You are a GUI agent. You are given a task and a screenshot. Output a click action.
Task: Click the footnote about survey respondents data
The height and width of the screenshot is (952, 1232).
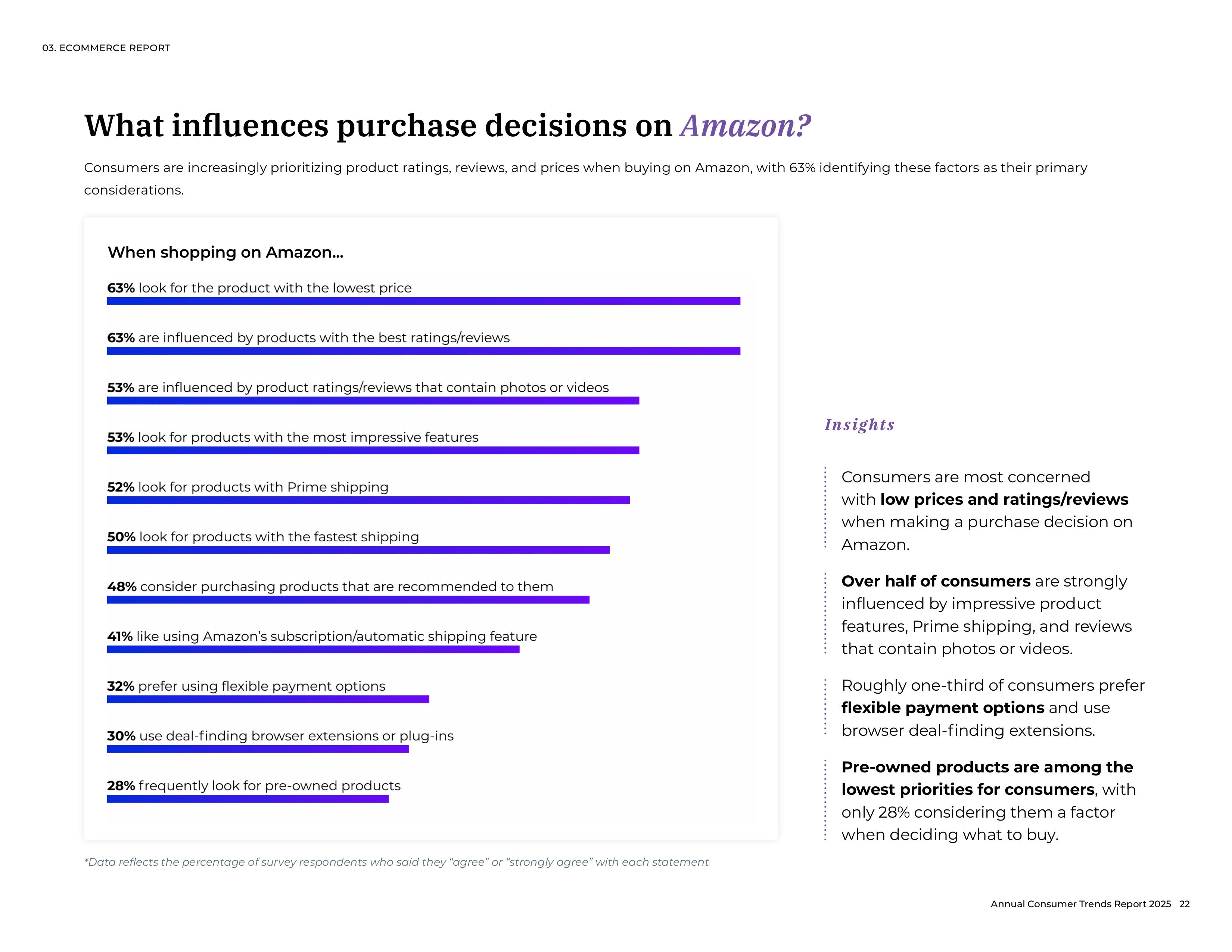click(396, 862)
